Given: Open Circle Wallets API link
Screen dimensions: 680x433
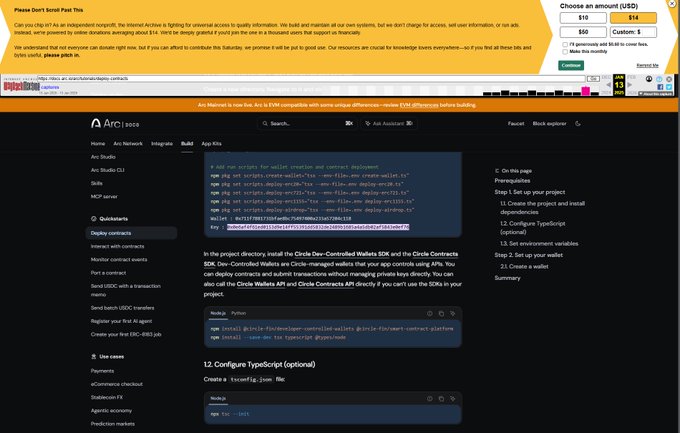Looking at the screenshot, I should [261, 284].
